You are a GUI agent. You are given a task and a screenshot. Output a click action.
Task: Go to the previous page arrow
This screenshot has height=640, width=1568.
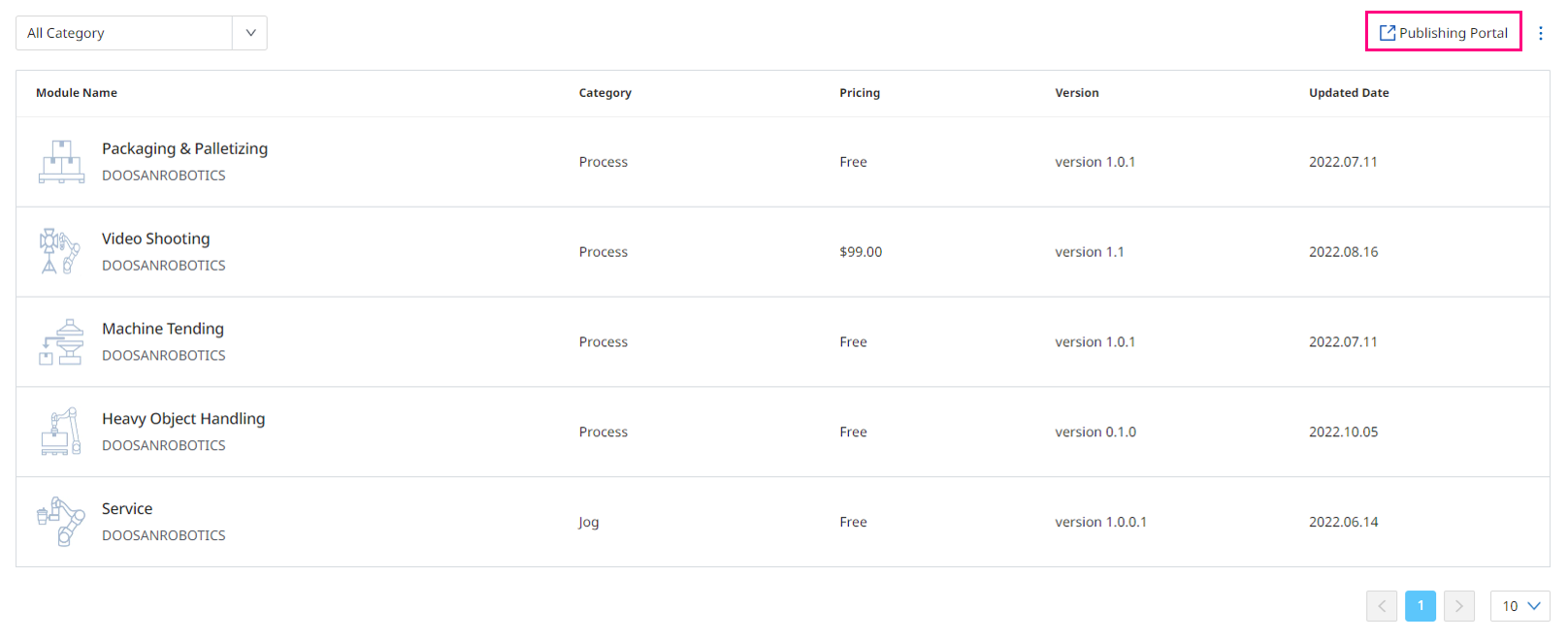pos(1382,606)
